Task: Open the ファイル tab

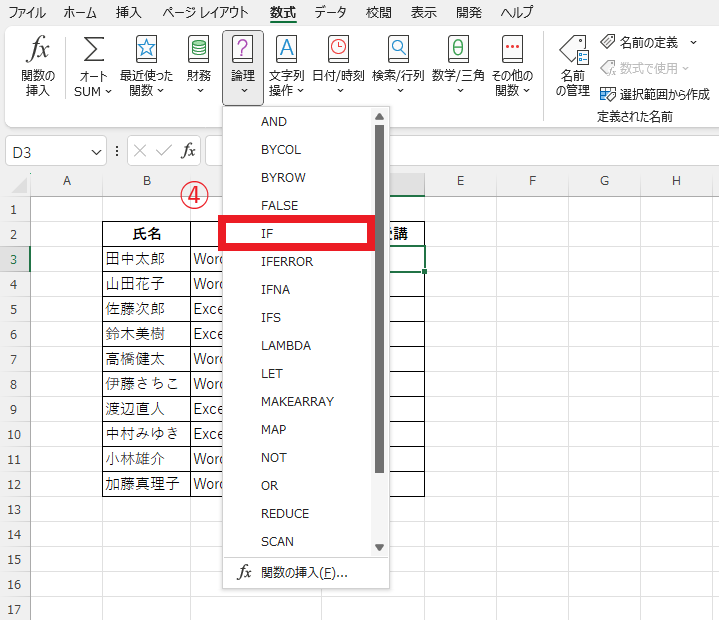Action: 27,12
